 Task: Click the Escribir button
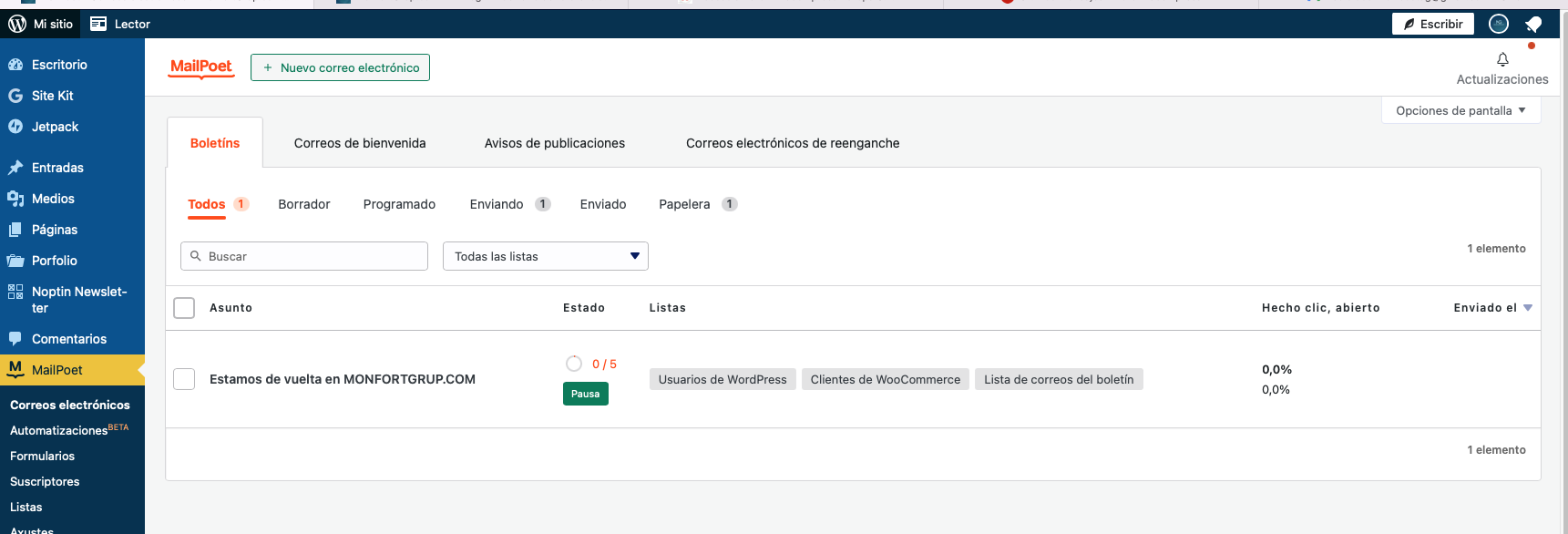1433,24
